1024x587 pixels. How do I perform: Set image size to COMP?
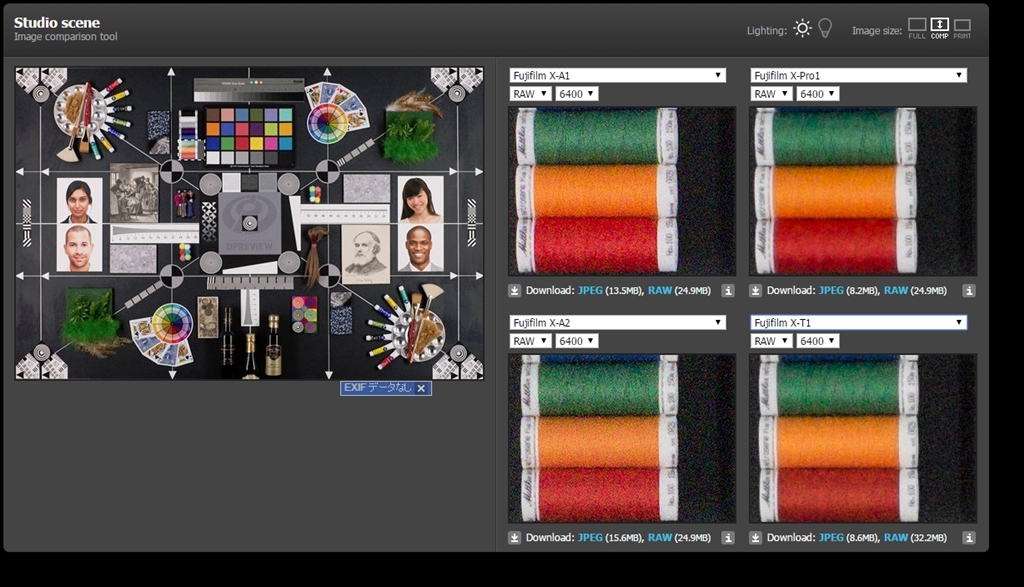click(939, 29)
